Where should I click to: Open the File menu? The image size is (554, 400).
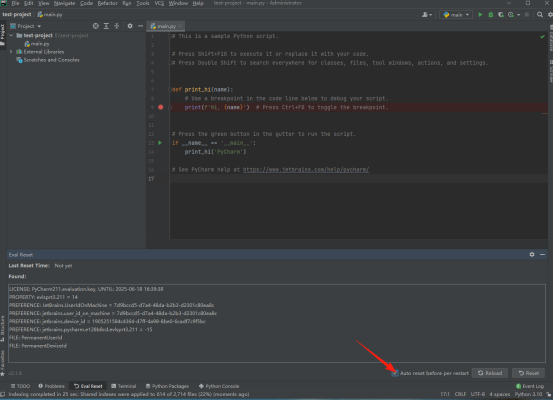15,3
